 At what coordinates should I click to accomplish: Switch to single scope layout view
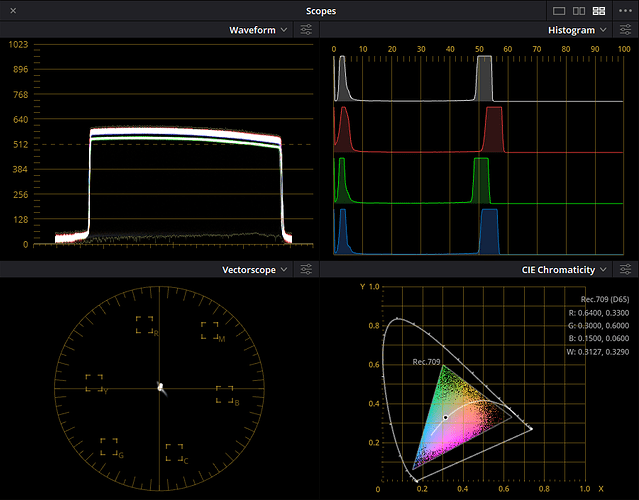(x=559, y=11)
